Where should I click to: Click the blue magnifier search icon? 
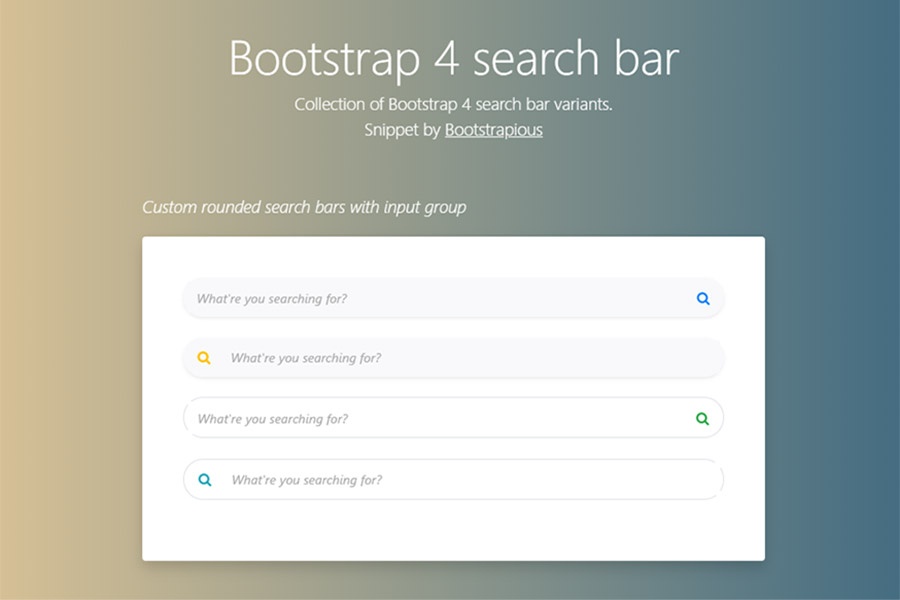click(703, 299)
